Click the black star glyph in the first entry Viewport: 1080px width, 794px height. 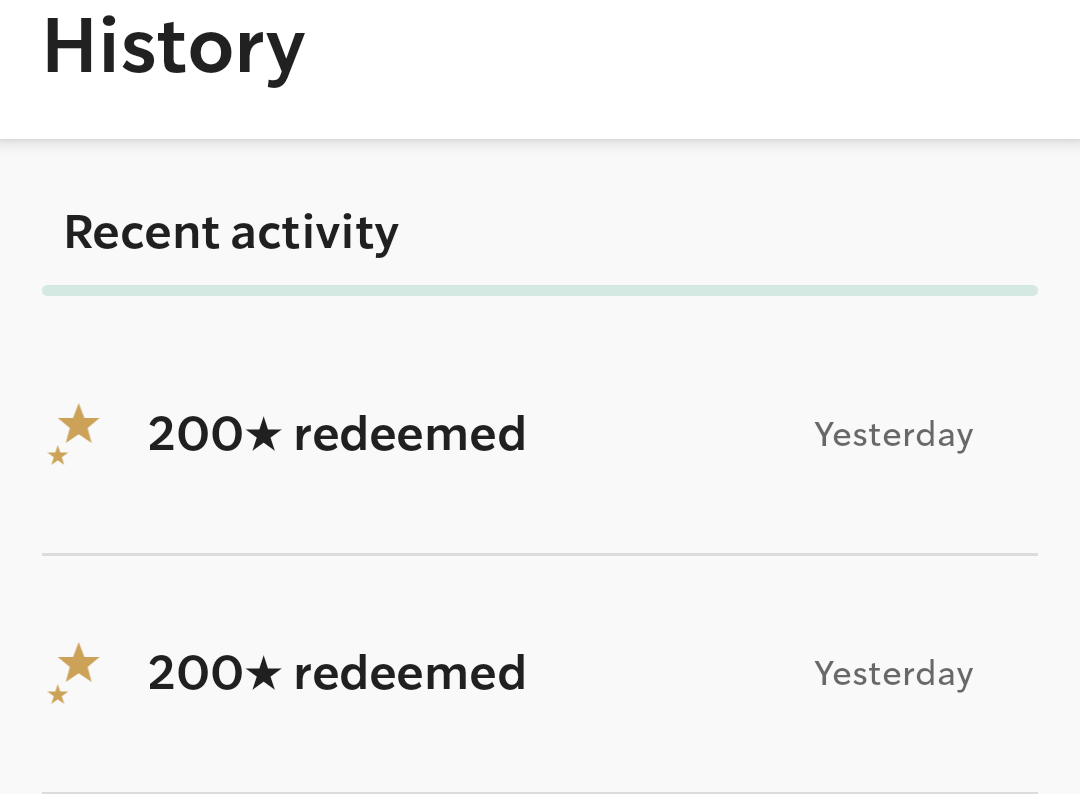(x=263, y=435)
